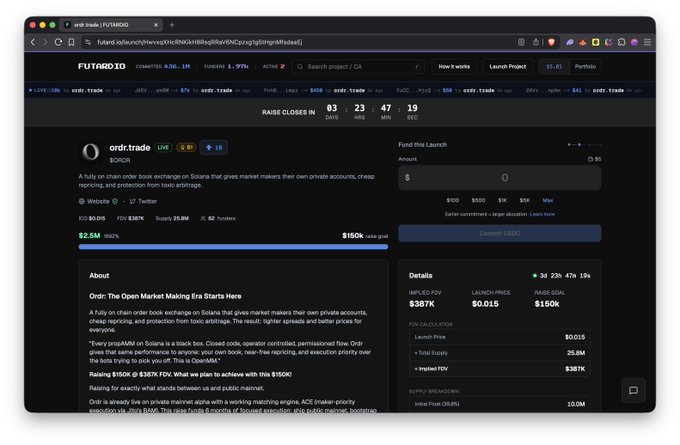Image resolution: width=680 pixels, height=445 pixels.
Task: Click the $41 to ordr.trade ticker entry
Action: [x=583, y=90]
